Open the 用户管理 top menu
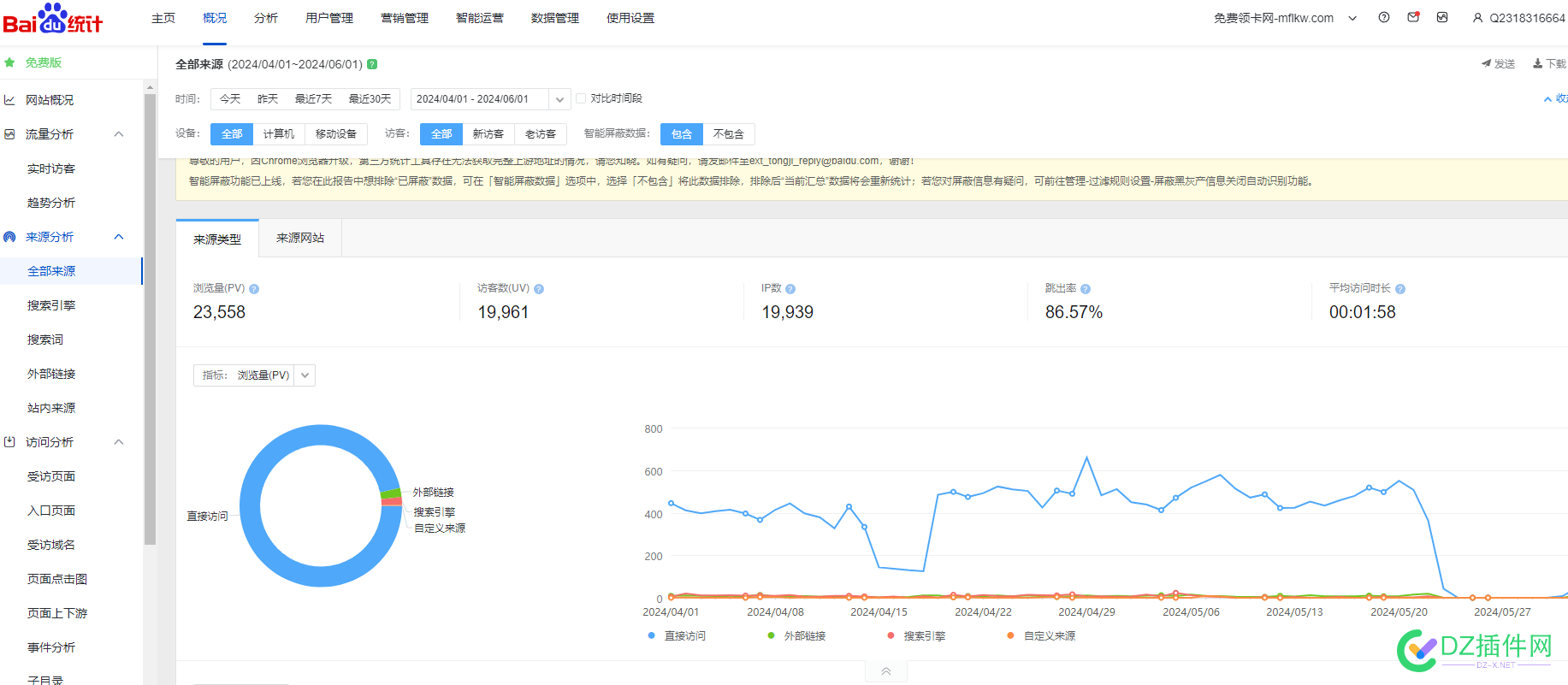 (x=329, y=18)
